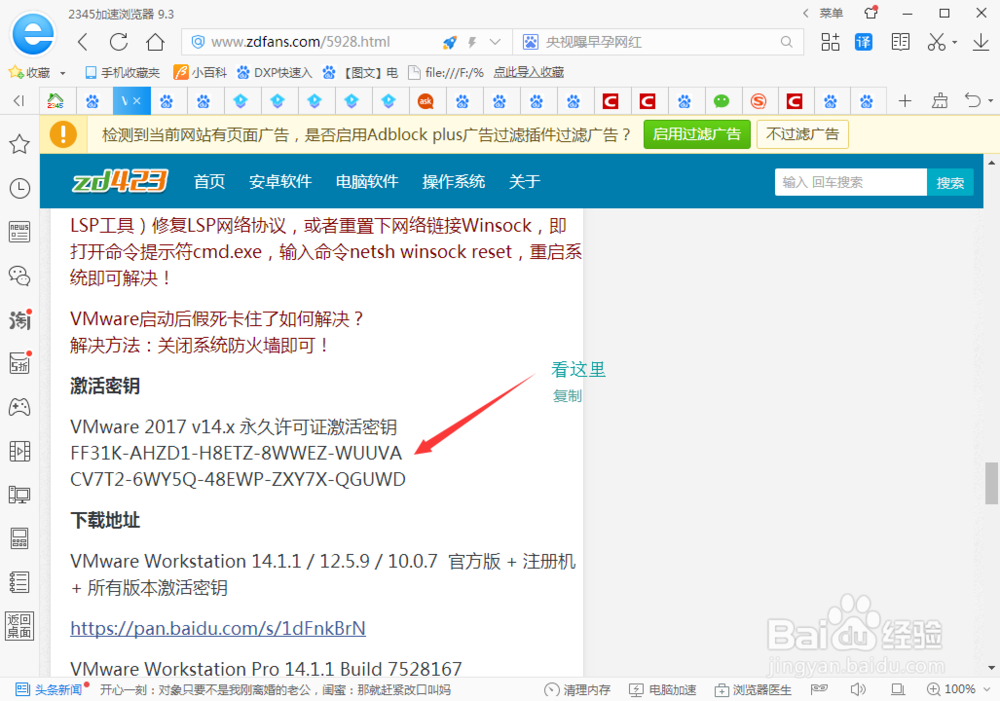1000x701 pixels.
Task: Open the 电脑软件 site menu item
Action: pos(367,182)
